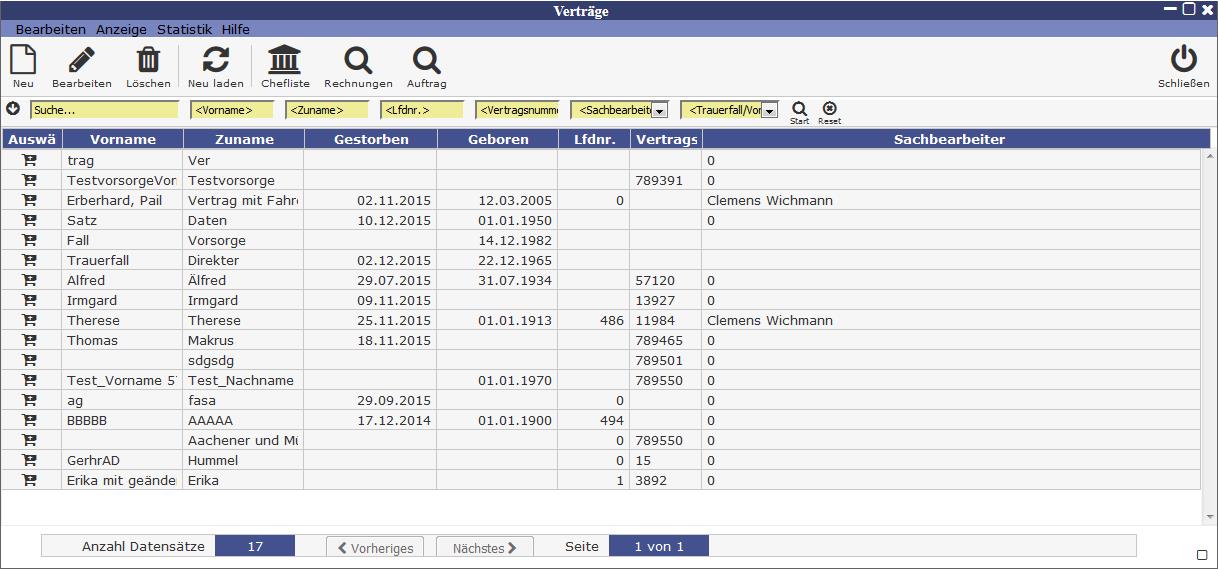Open the Statistik menu
The image size is (1218, 569).
184,30
